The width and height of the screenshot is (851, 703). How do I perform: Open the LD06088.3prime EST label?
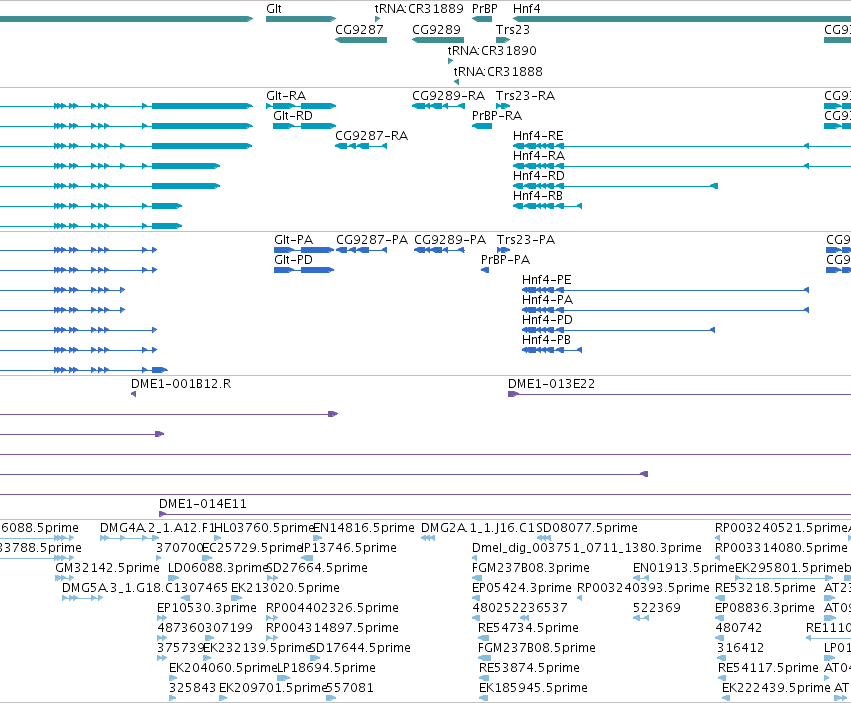[218, 568]
